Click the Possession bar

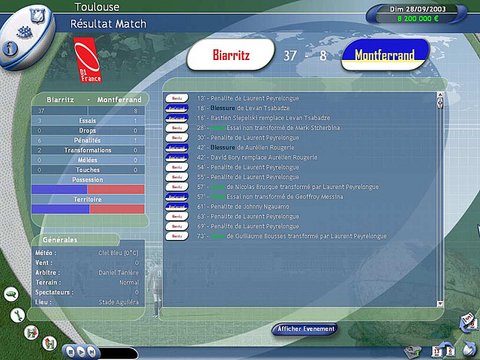coord(88,189)
